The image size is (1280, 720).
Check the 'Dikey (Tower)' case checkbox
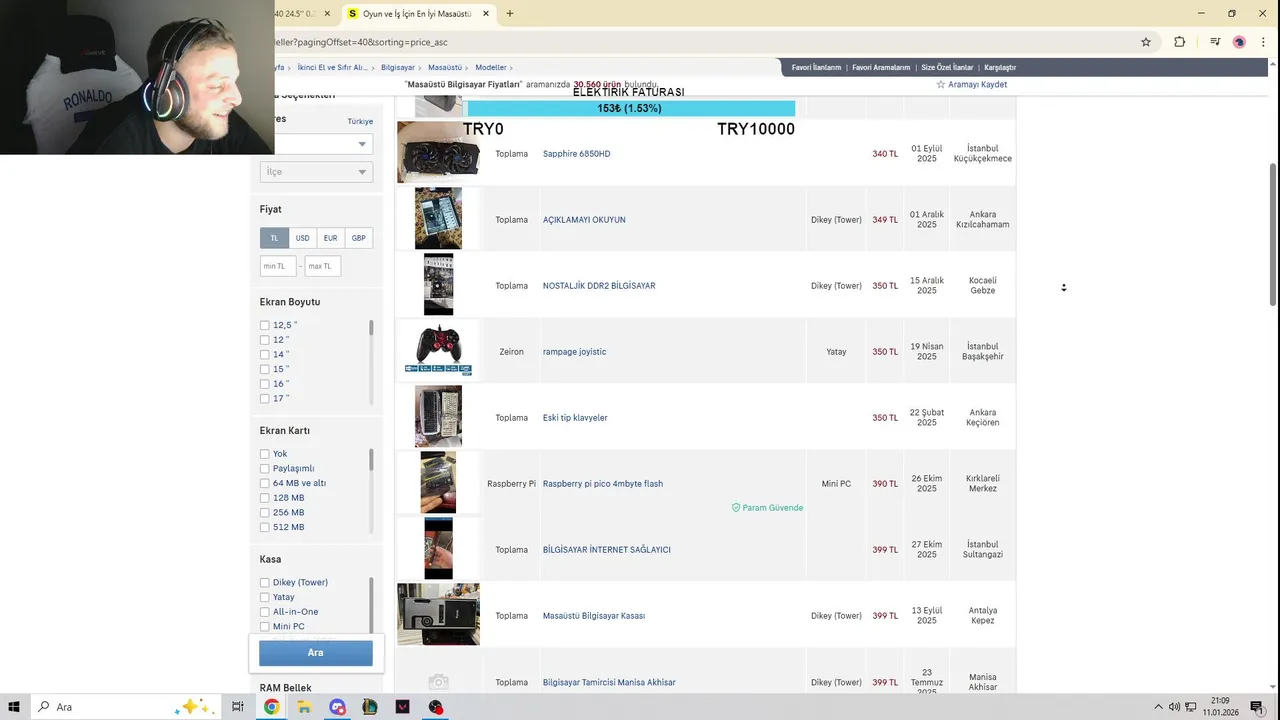(265, 582)
